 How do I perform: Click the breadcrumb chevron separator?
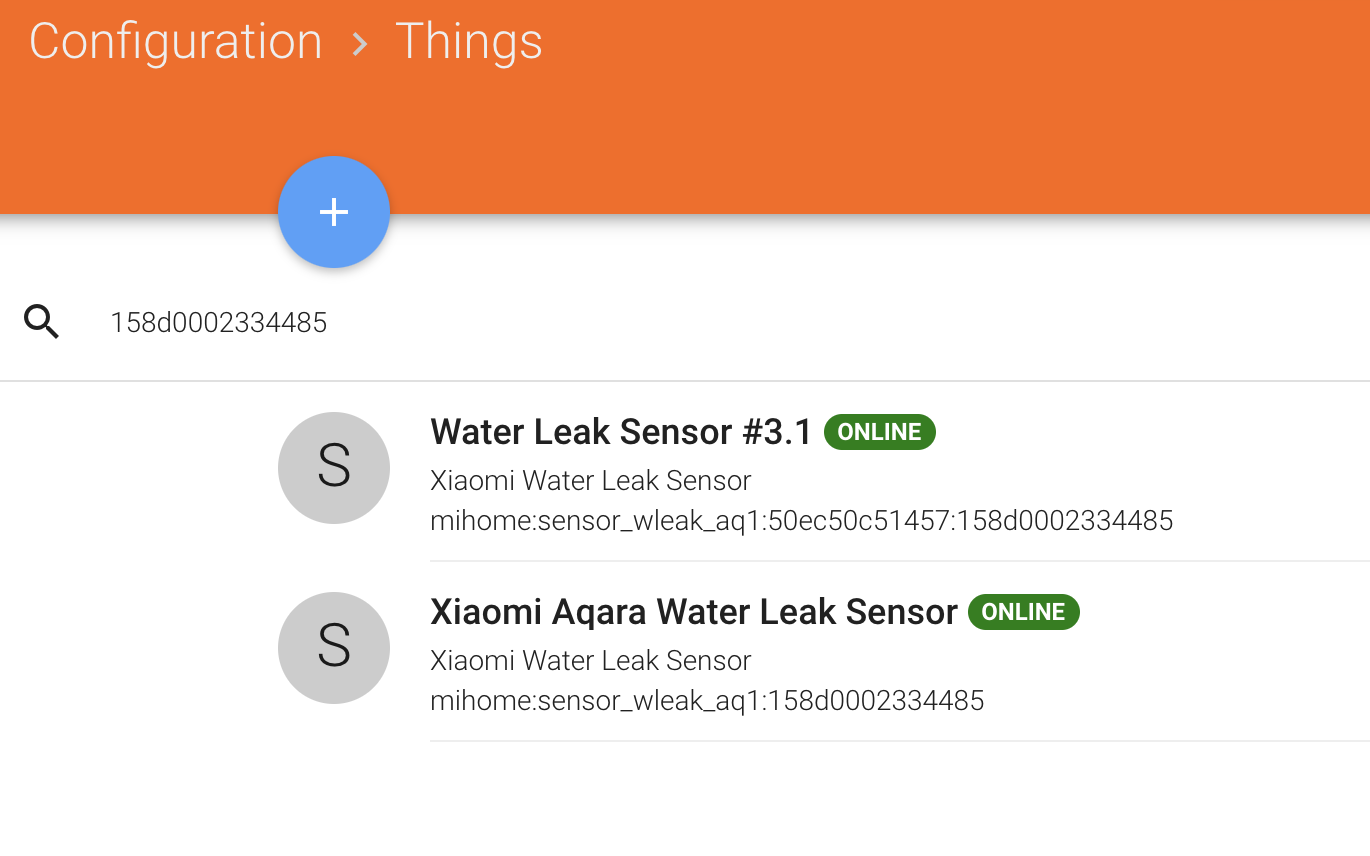point(359,44)
